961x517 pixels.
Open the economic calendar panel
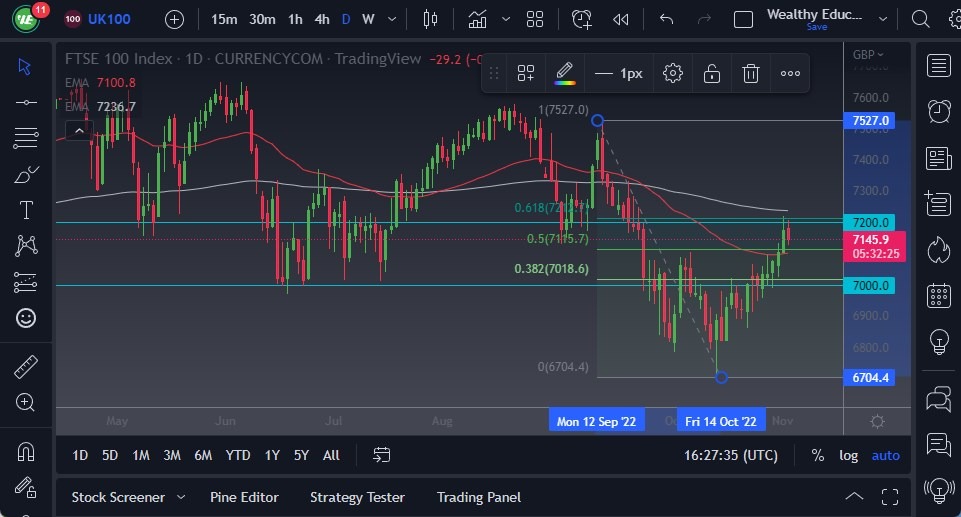(938, 296)
